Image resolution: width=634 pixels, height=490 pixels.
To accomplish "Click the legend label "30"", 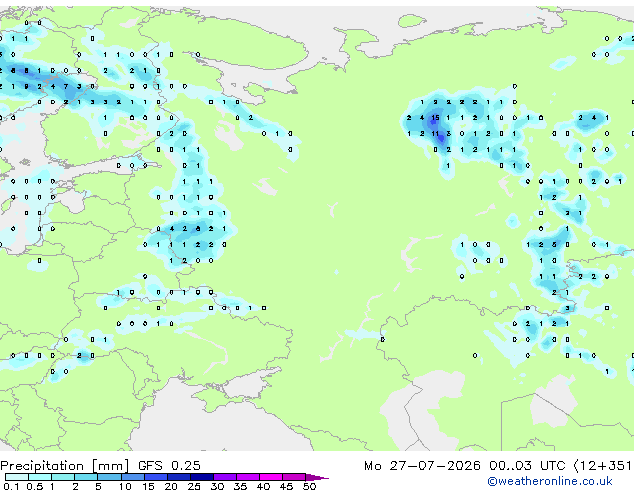I will tap(217, 486).
